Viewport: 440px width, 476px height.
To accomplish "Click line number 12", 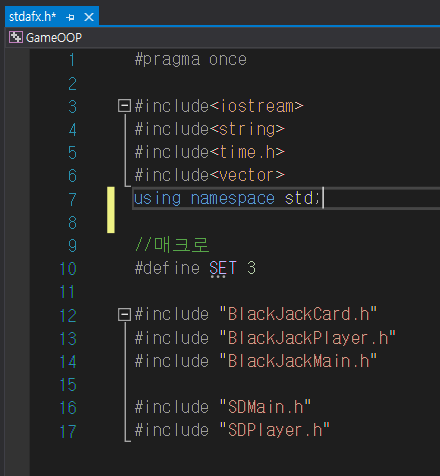I will click(x=68, y=315).
